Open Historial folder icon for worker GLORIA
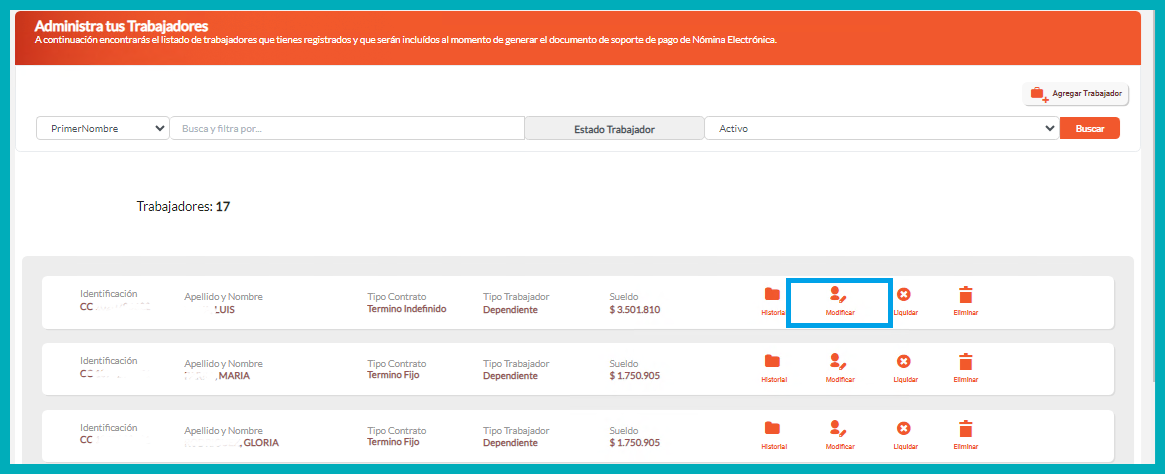This screenshot has width=1165, height=474. [772, 429]
